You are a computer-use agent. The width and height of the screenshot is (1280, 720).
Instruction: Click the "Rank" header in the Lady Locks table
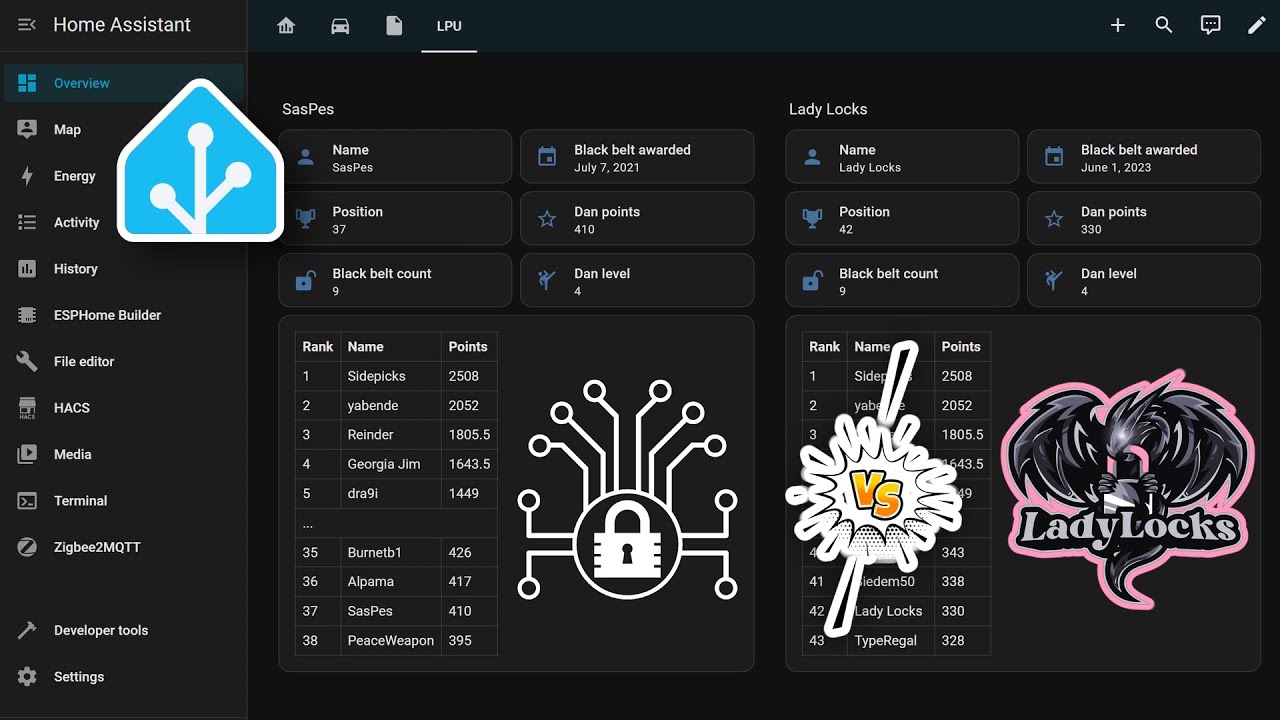[x=825, y=347]
